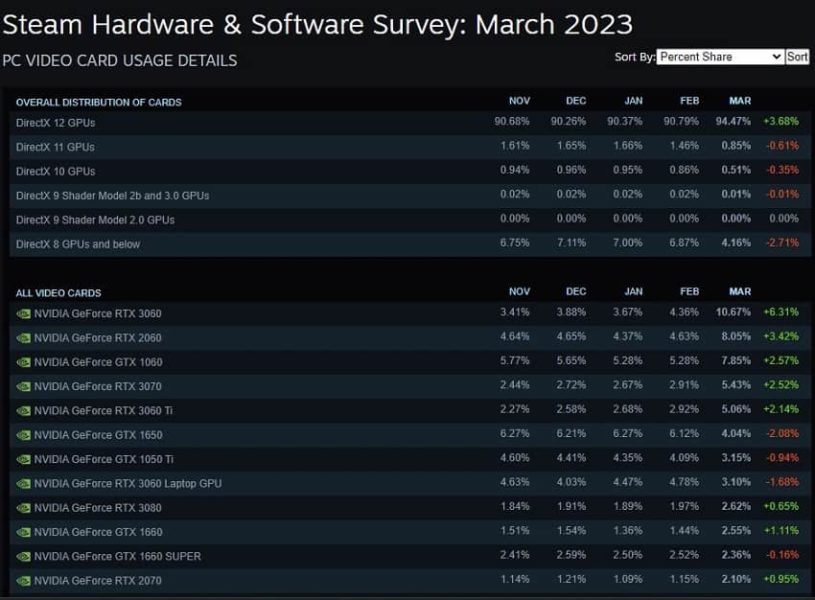
Task: Click the NVIDIA logo beside GeForce RTX 3060
Action: pyautogui.click(x=23, y=314)
